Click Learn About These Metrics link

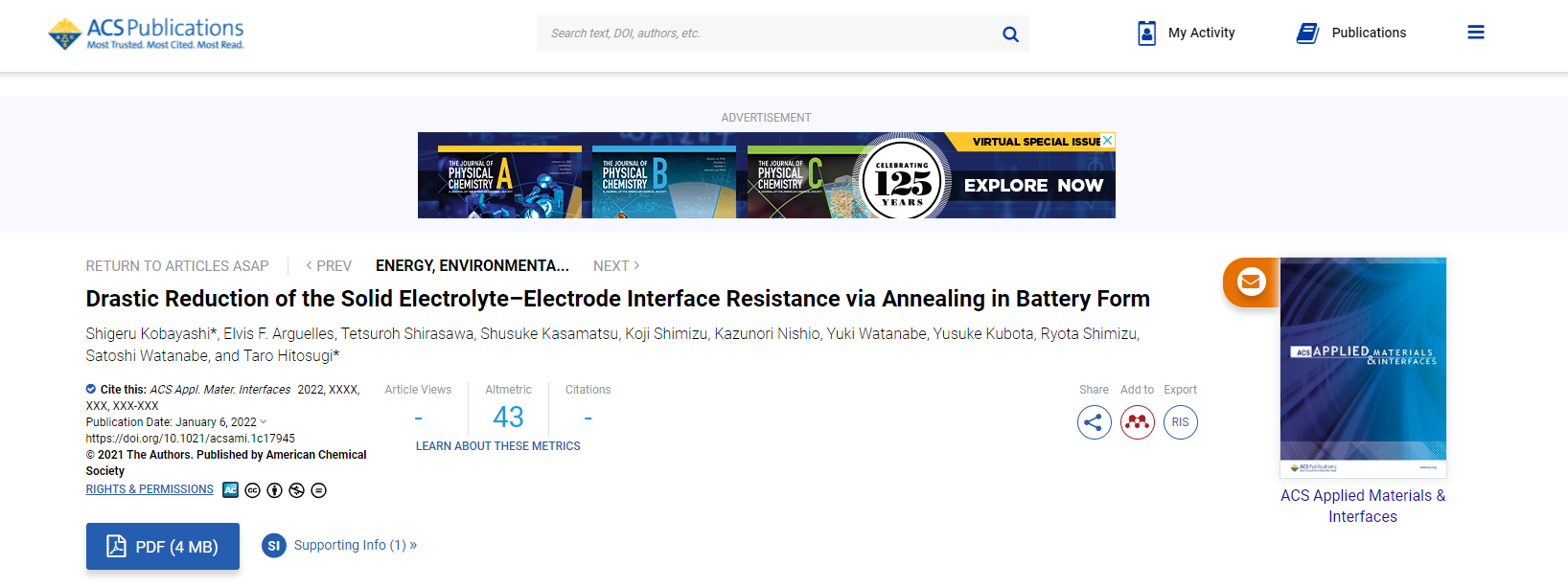click(x=497, y=446)
